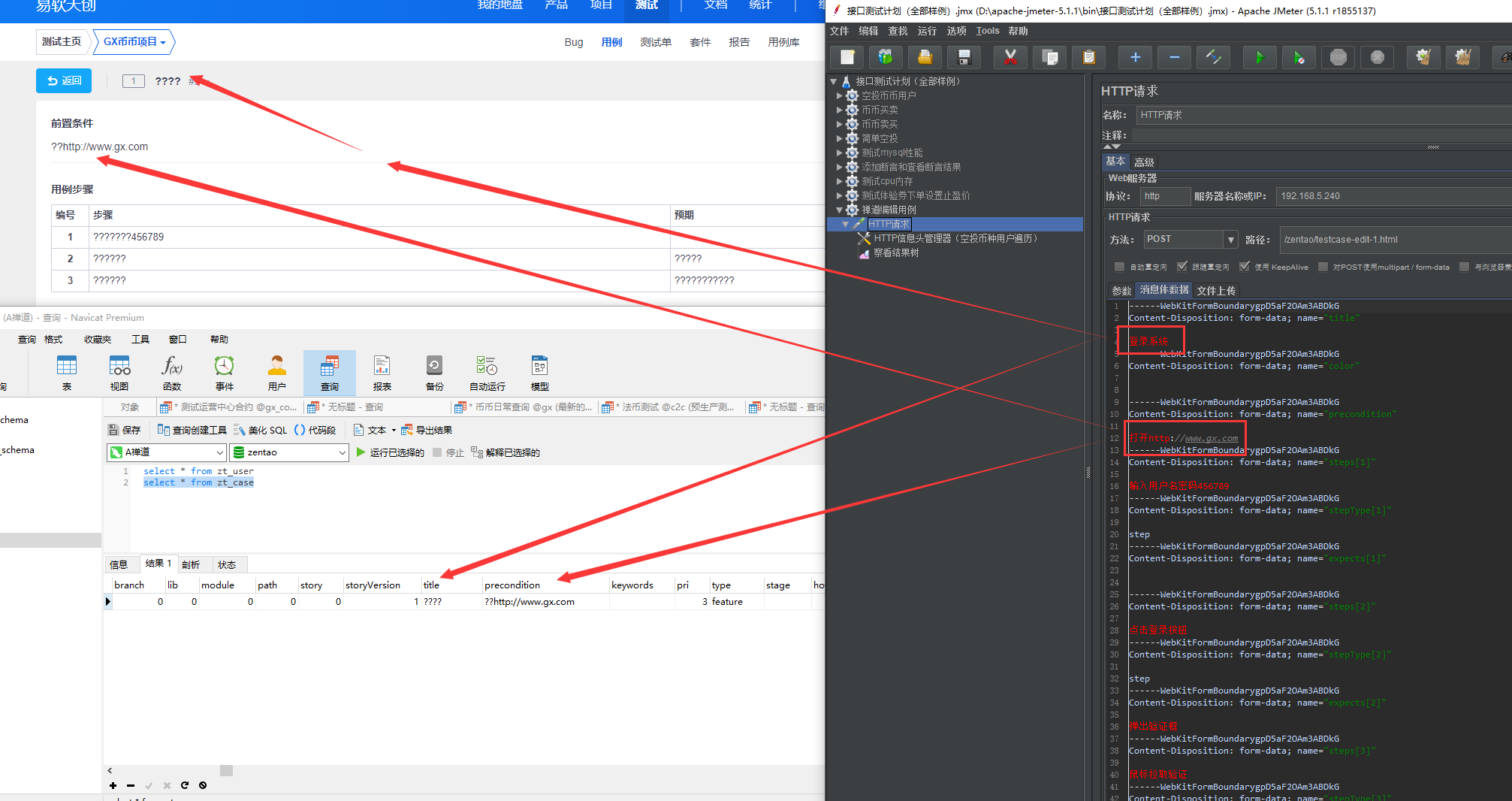The width and height of the screenshot is (1512, 801).
Task: Open Navicat 事件 (Event) icon
Action: pyautogui.click(x=225, y=373)
